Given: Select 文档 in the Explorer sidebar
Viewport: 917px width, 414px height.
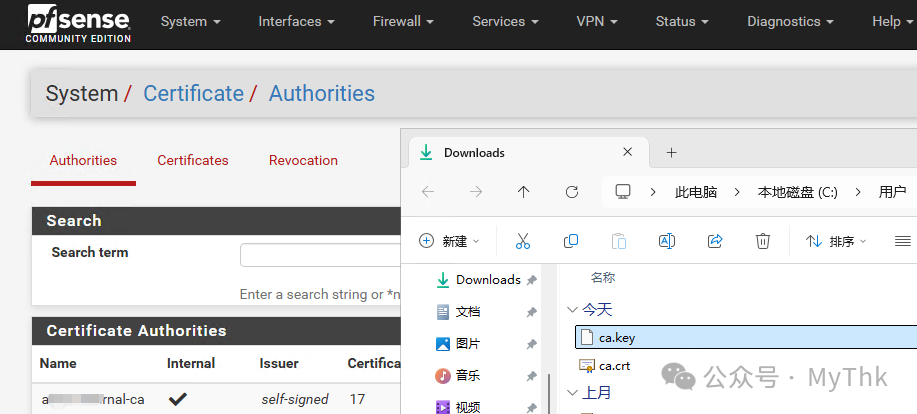Looking at the screenshot, I should click(x=458, y=312).
